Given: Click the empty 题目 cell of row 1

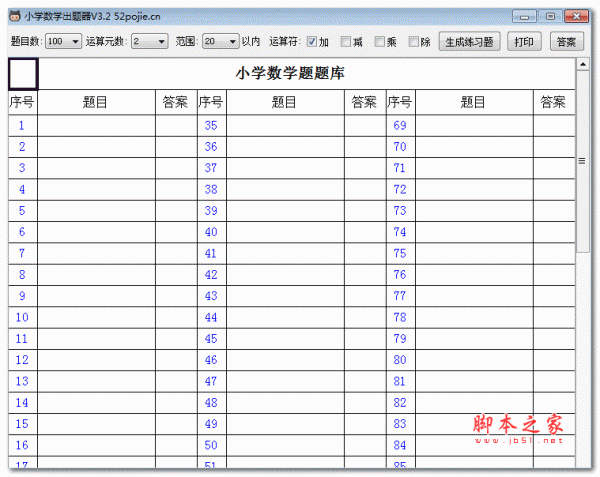Looking at the screenshot, I should click(x=96, y=125).
